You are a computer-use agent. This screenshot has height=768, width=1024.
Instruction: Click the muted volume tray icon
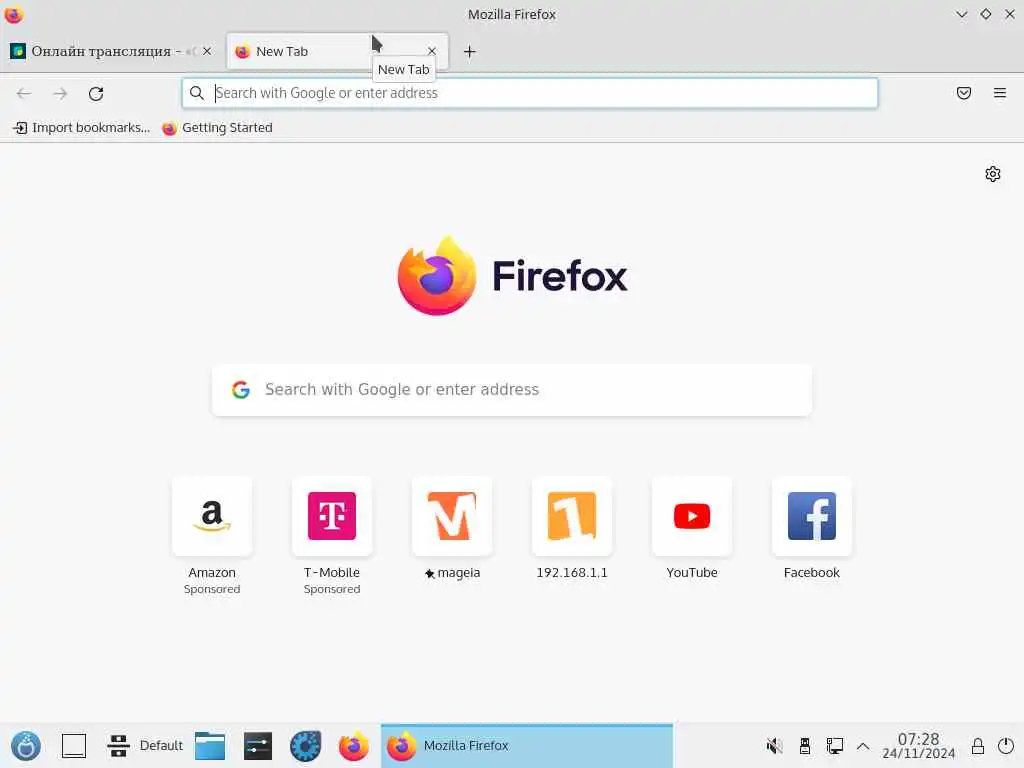pos(775,746)
